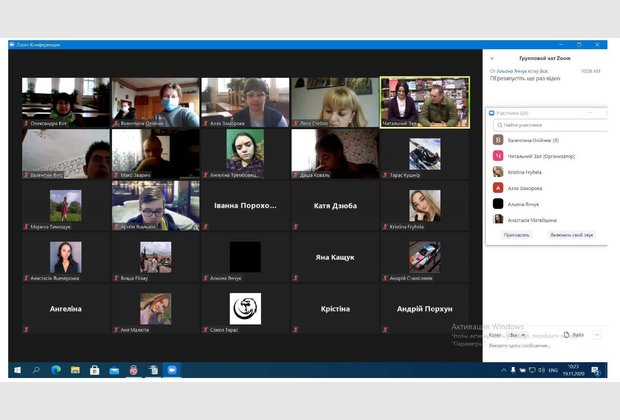Select Іванна Порохо... participant tile
620x420 pixels.
245,206
